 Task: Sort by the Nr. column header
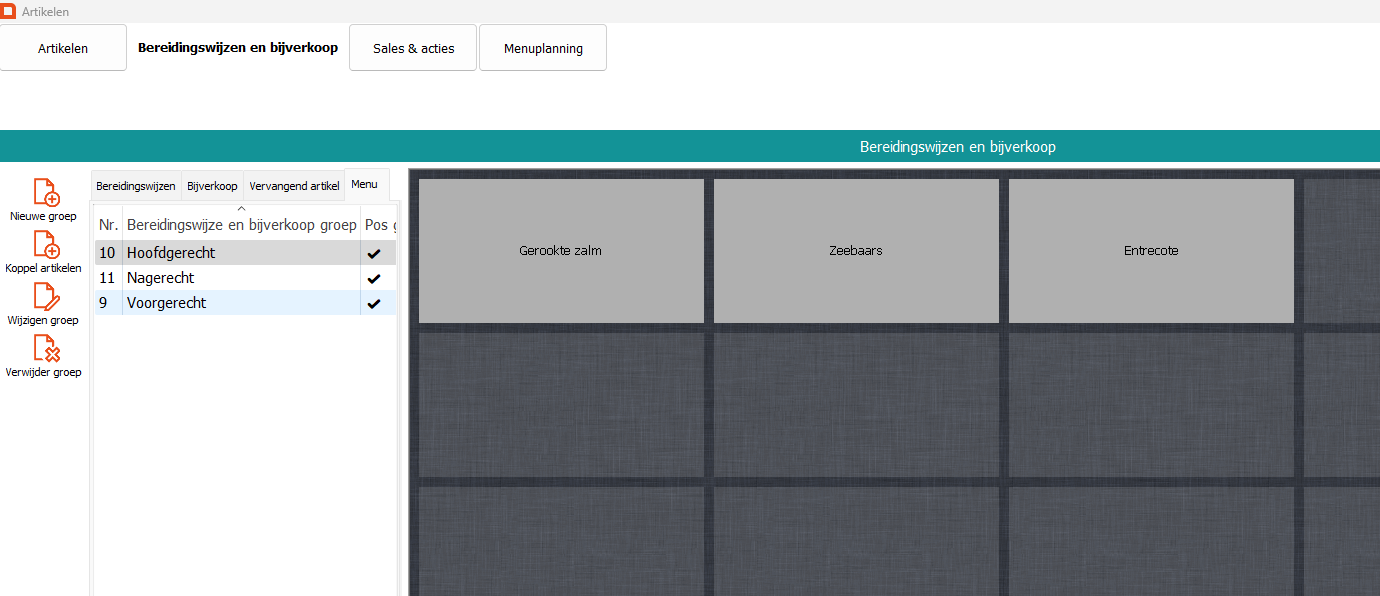tap(108, 226)
